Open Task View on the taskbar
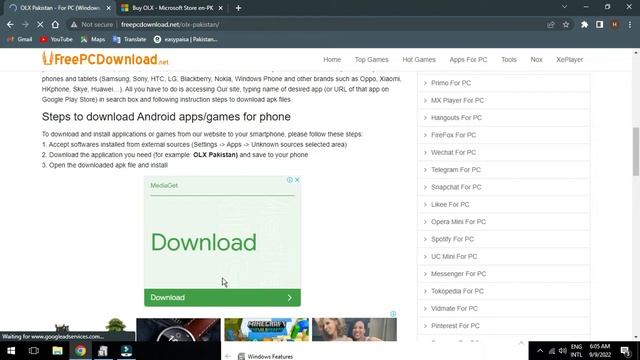This screenshot has height=360, width=640. point(34,351)
